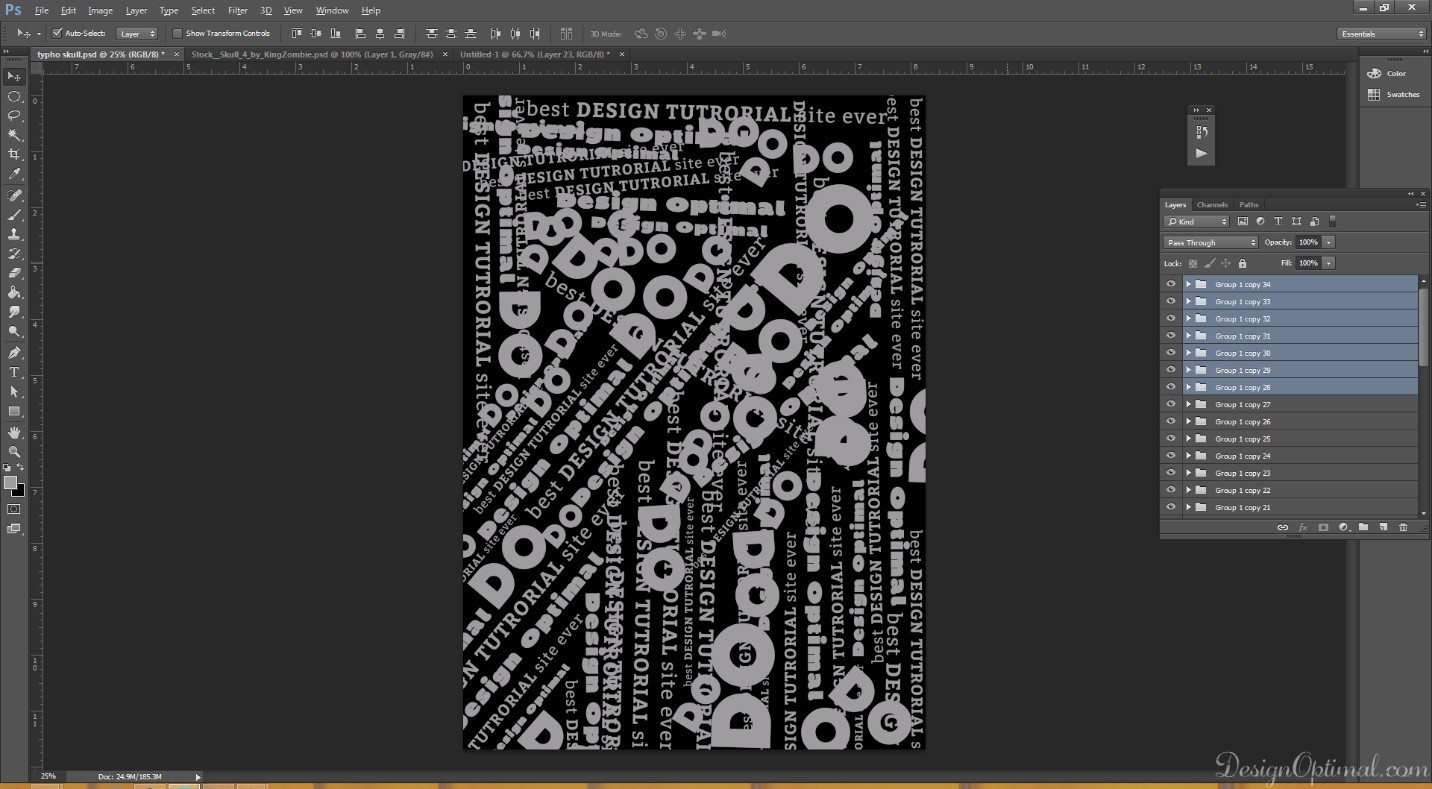Select the Lasso tool
The image size is (1432, 789).
tap(14, 116)
